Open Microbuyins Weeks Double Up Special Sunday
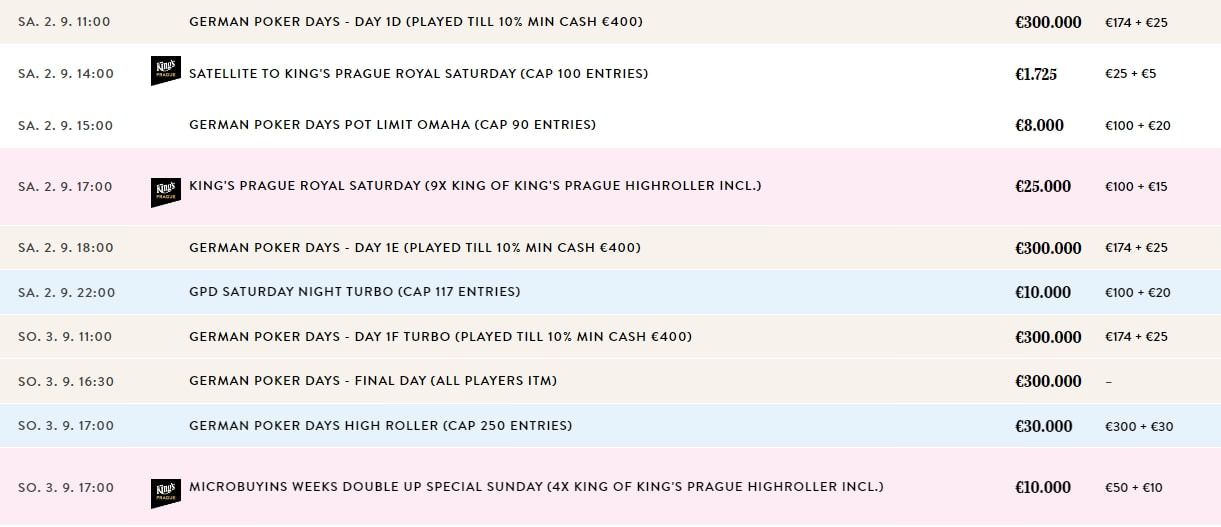1221x527 pixels. pos(536,487)
